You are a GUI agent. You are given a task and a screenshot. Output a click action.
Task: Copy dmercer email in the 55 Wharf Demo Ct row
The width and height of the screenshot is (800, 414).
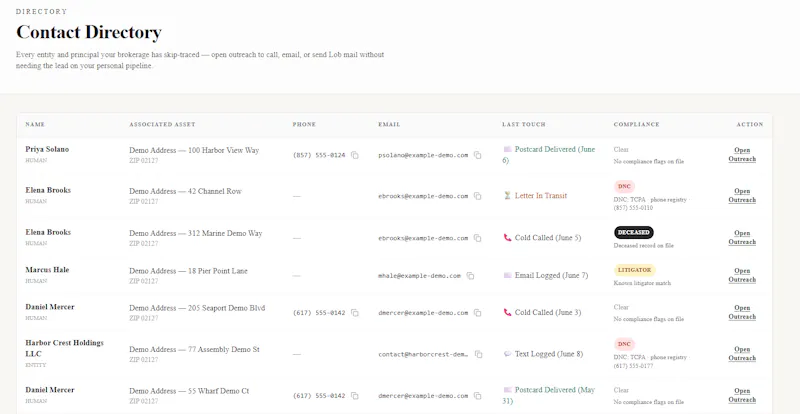[x=477, y=396]
